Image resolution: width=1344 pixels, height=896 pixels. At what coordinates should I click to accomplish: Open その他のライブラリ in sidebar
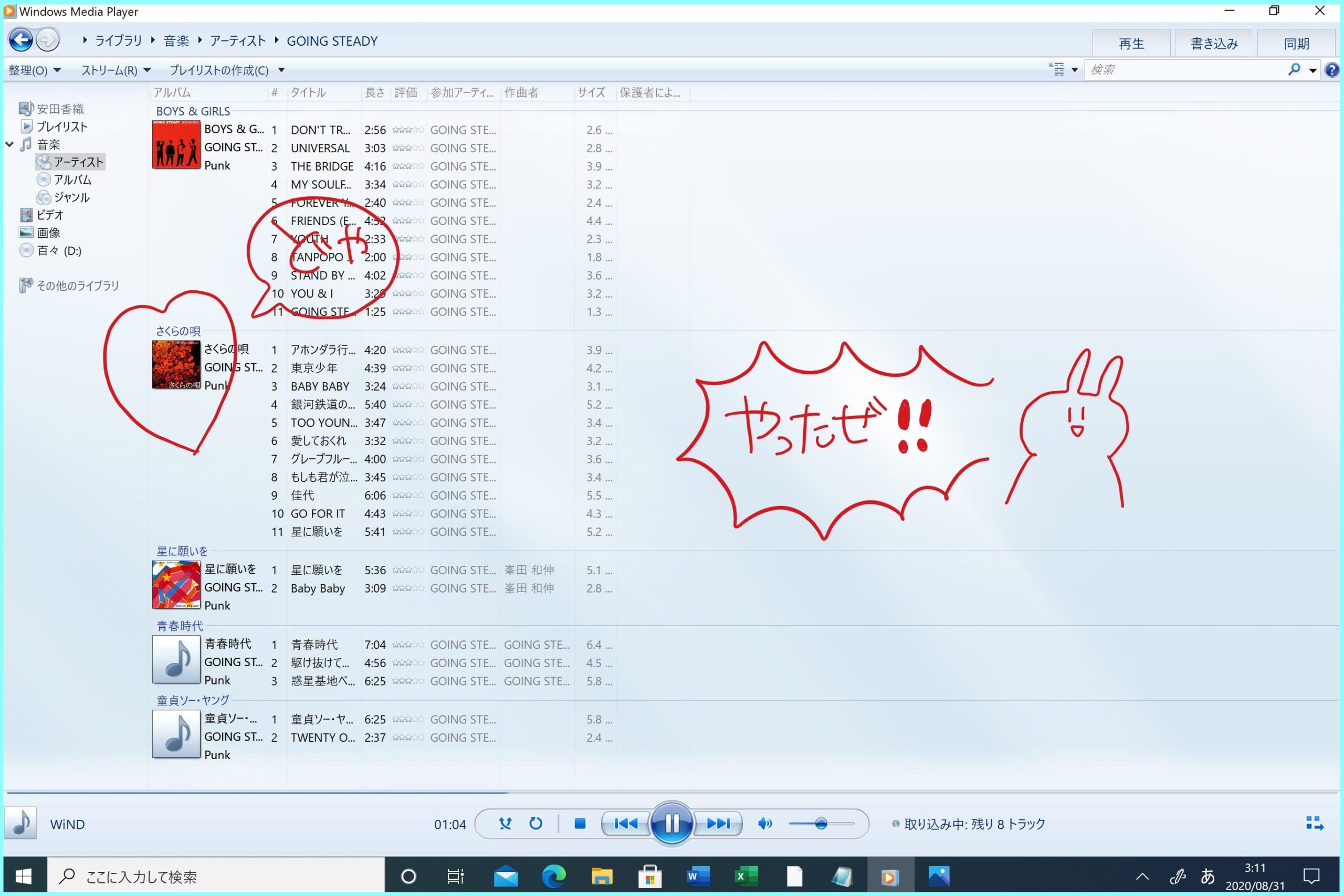pos(69,285)
